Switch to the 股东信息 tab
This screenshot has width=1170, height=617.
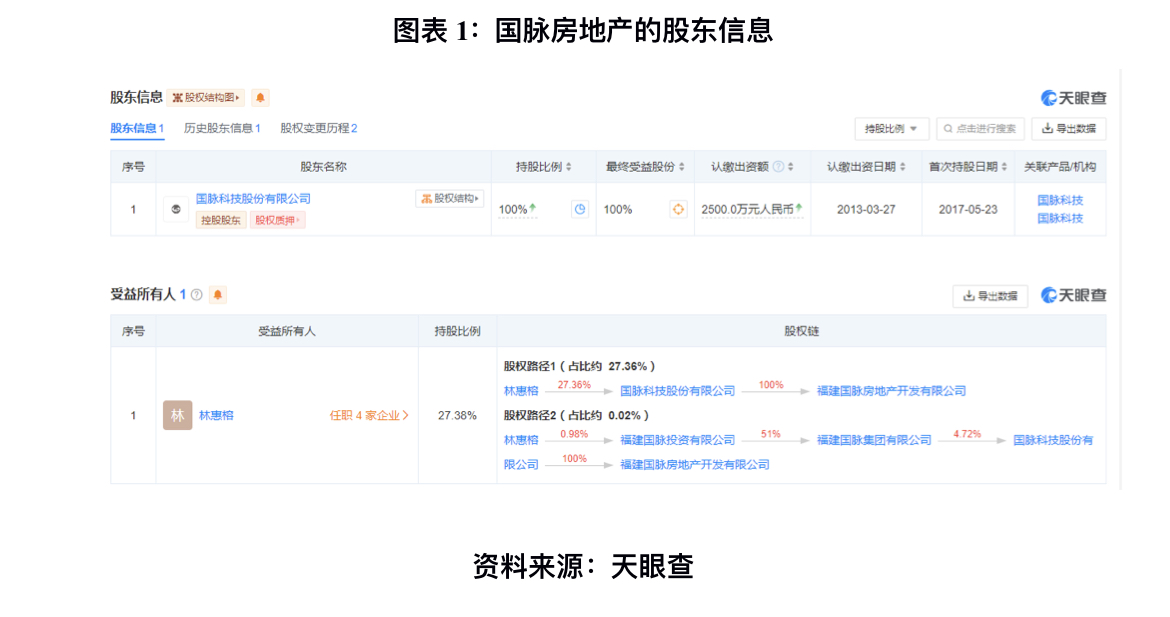pyautogui.click(x=137, y=128)
